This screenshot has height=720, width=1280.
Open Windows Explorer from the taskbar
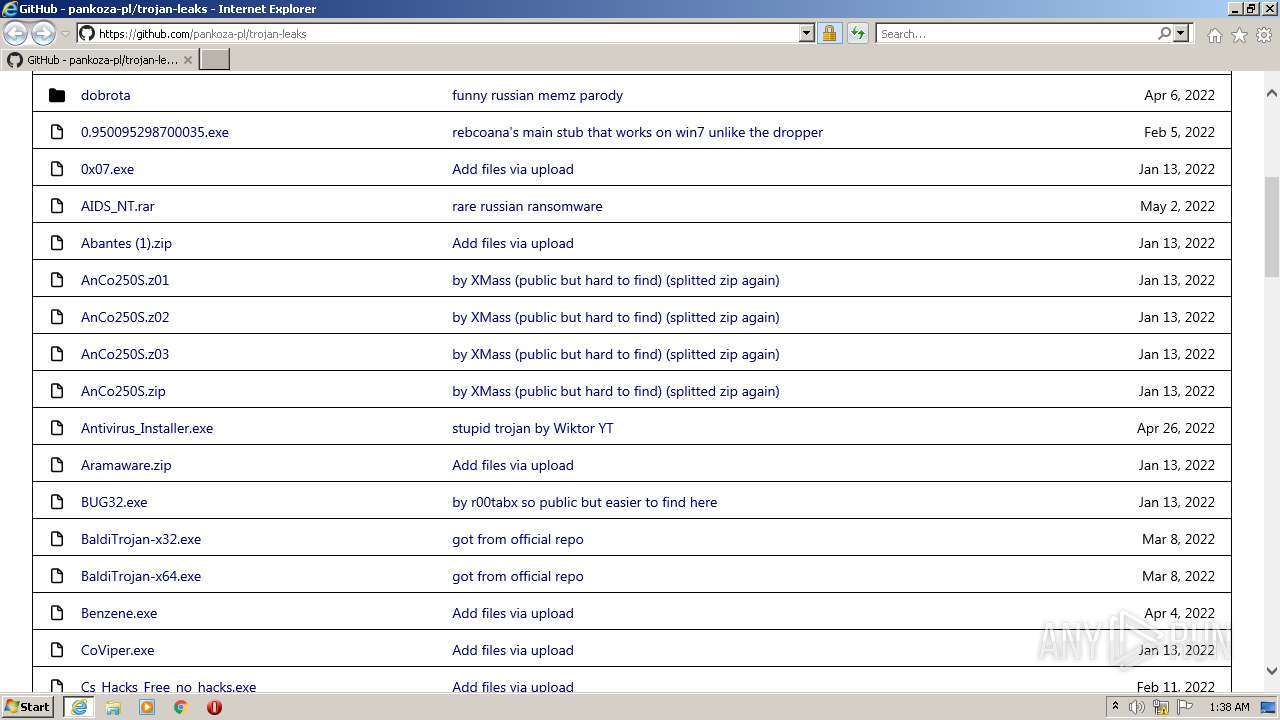[113, 707]
